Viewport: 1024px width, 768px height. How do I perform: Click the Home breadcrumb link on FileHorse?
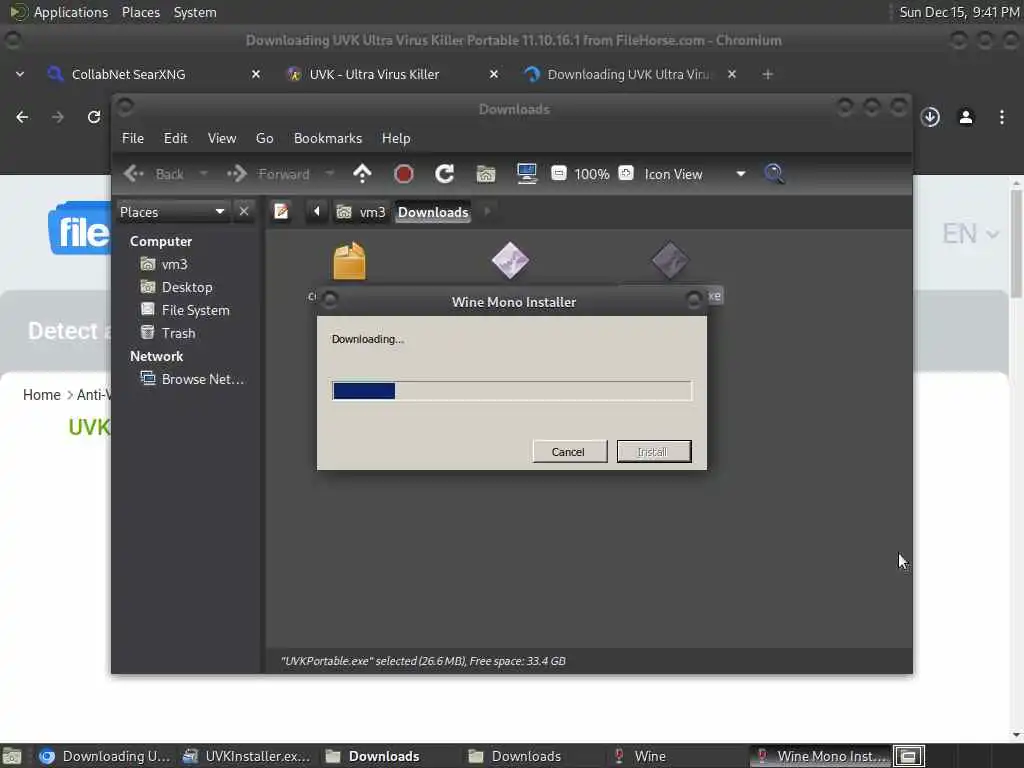coord(41,394)
